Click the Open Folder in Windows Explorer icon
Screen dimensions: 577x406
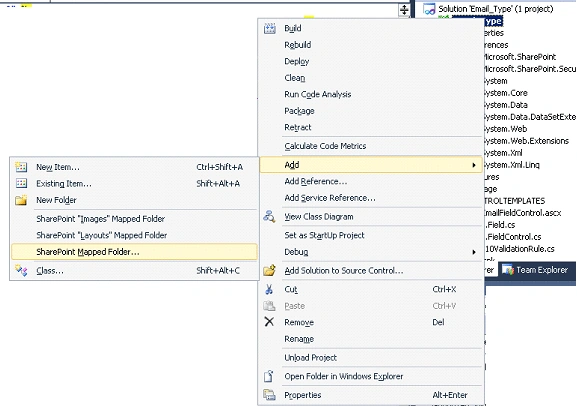269,376
